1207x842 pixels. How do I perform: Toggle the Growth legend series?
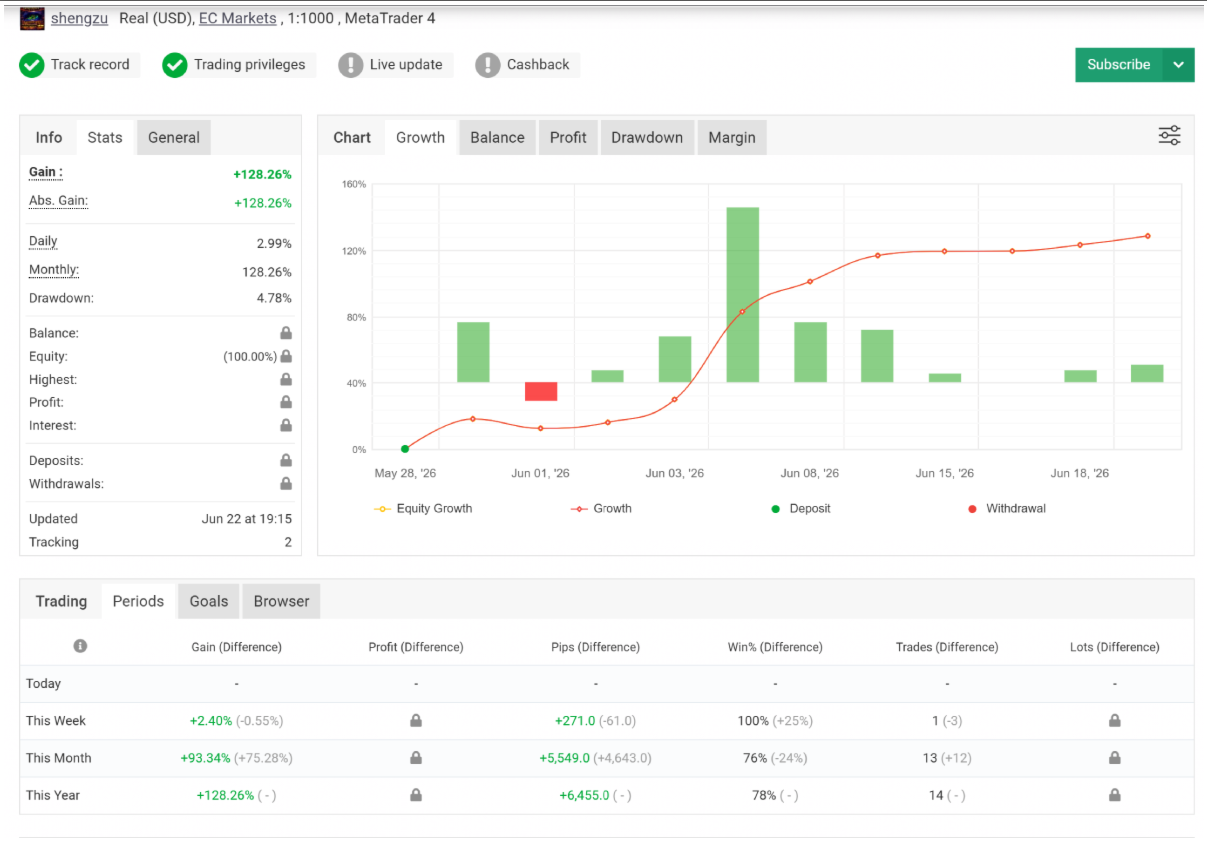pos(601,508)
